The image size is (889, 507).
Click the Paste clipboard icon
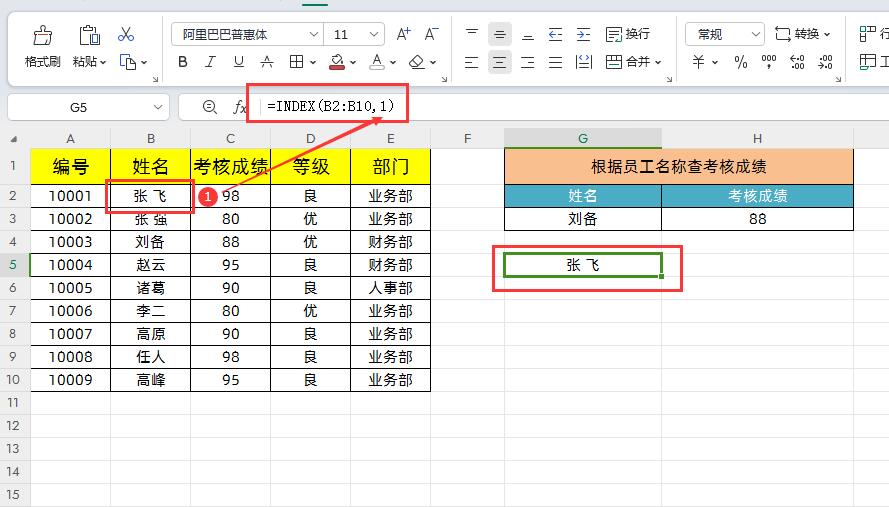coord(89,35)
